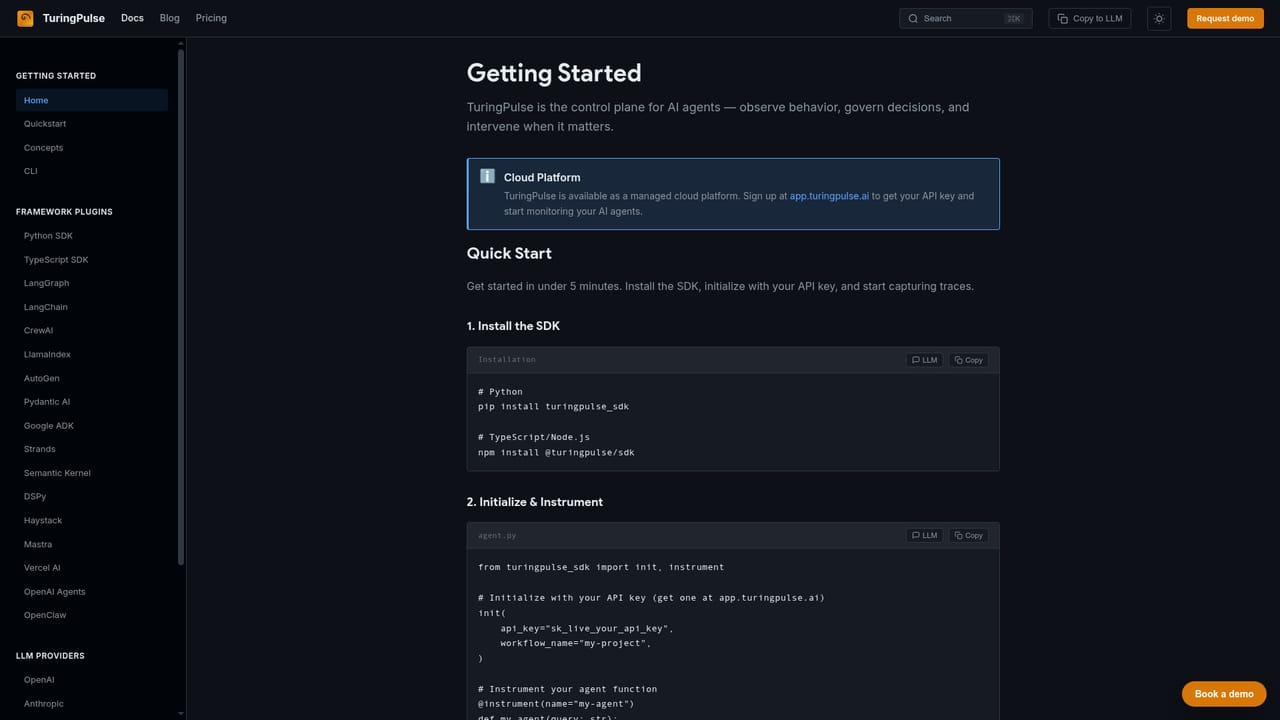Image resolution: width=1280 pixels, height=720 pixels.
Task: Open the CLI sidebar page
Action: pos(92,171)
